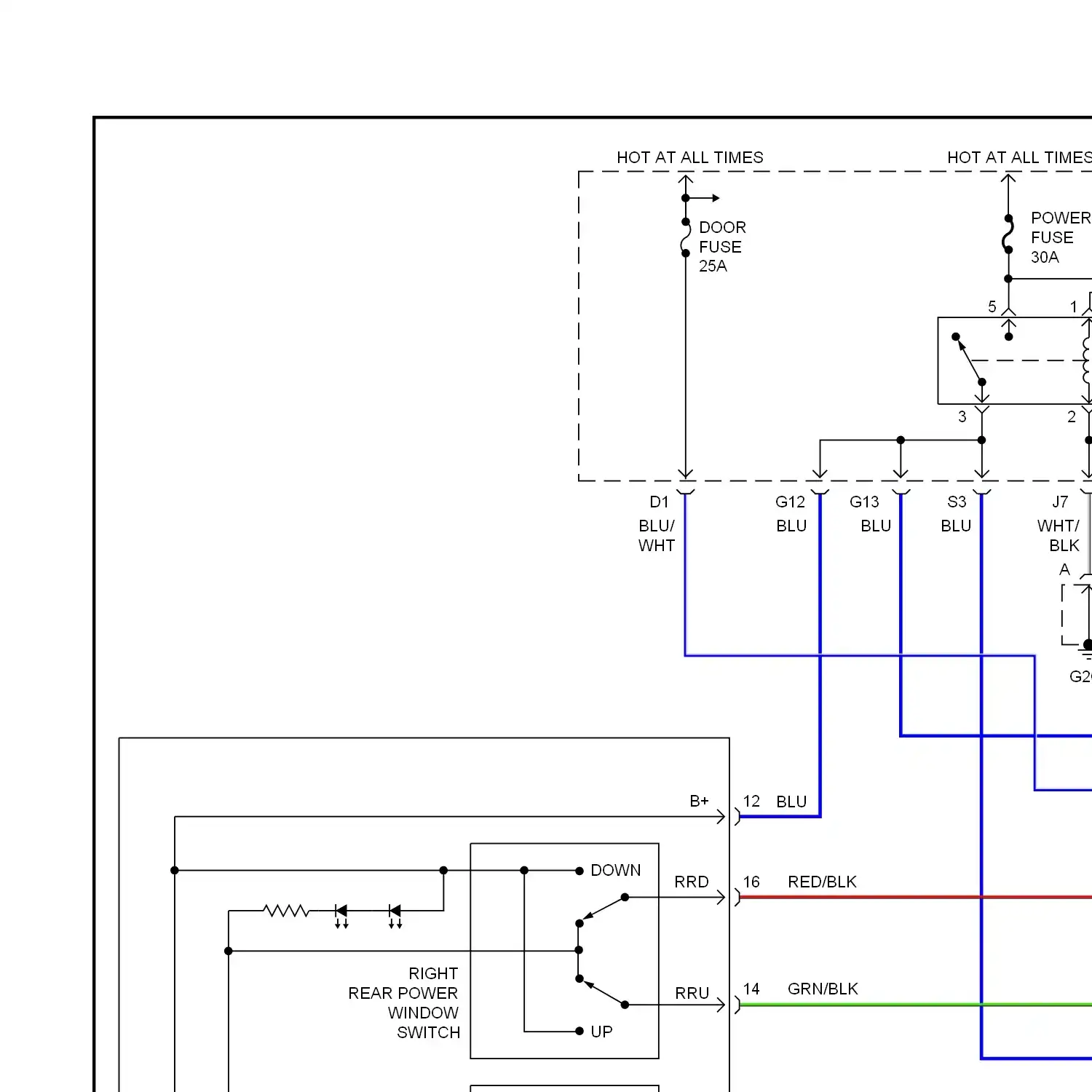The height and width of the screenshot is (1092, 1092).
Task: Click the G13 connector label
Action: 864,502
